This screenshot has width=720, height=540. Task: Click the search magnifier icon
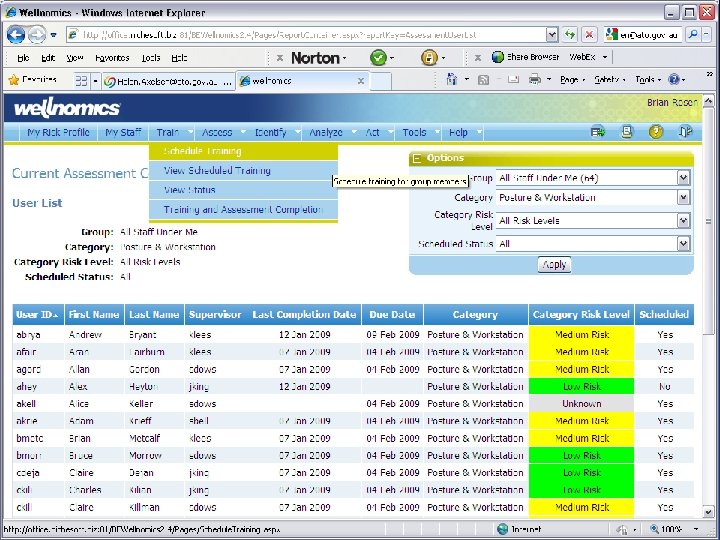(x=693, y=34)
